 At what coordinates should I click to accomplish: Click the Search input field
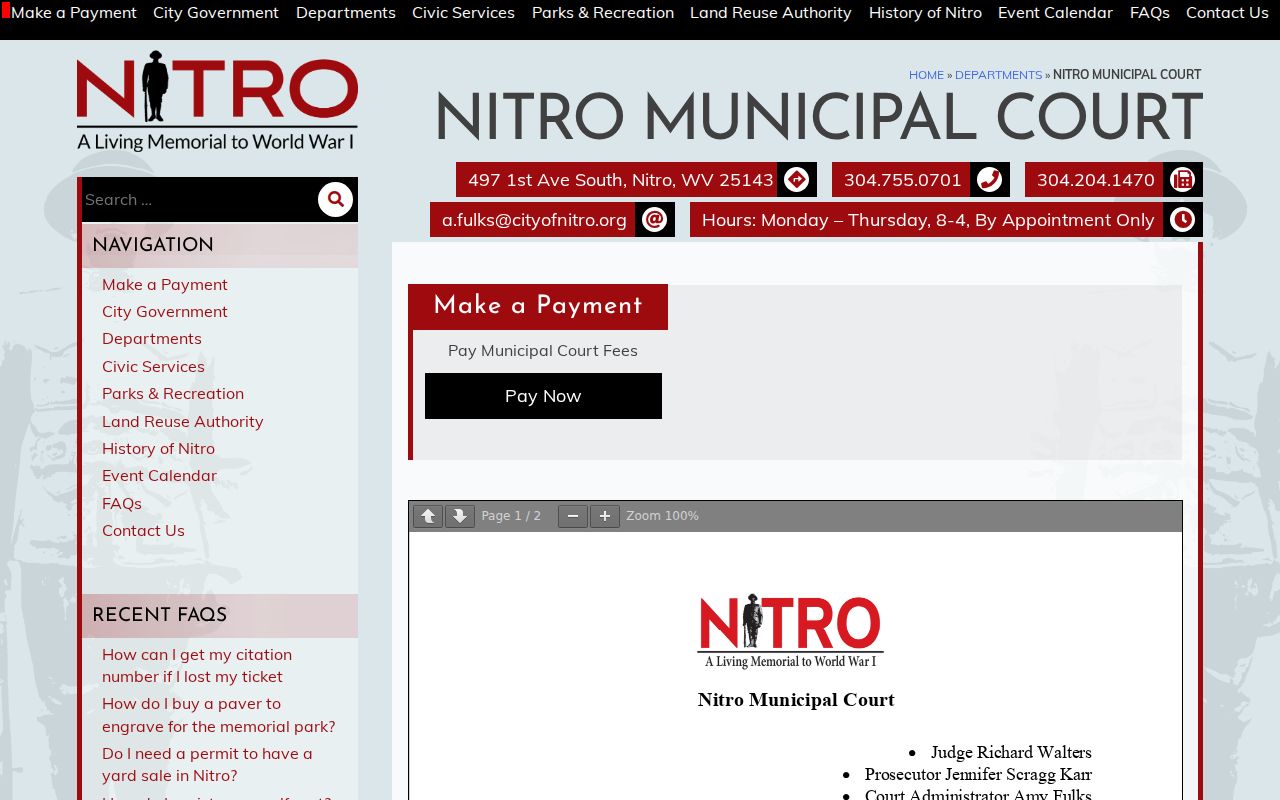(199, 199)
